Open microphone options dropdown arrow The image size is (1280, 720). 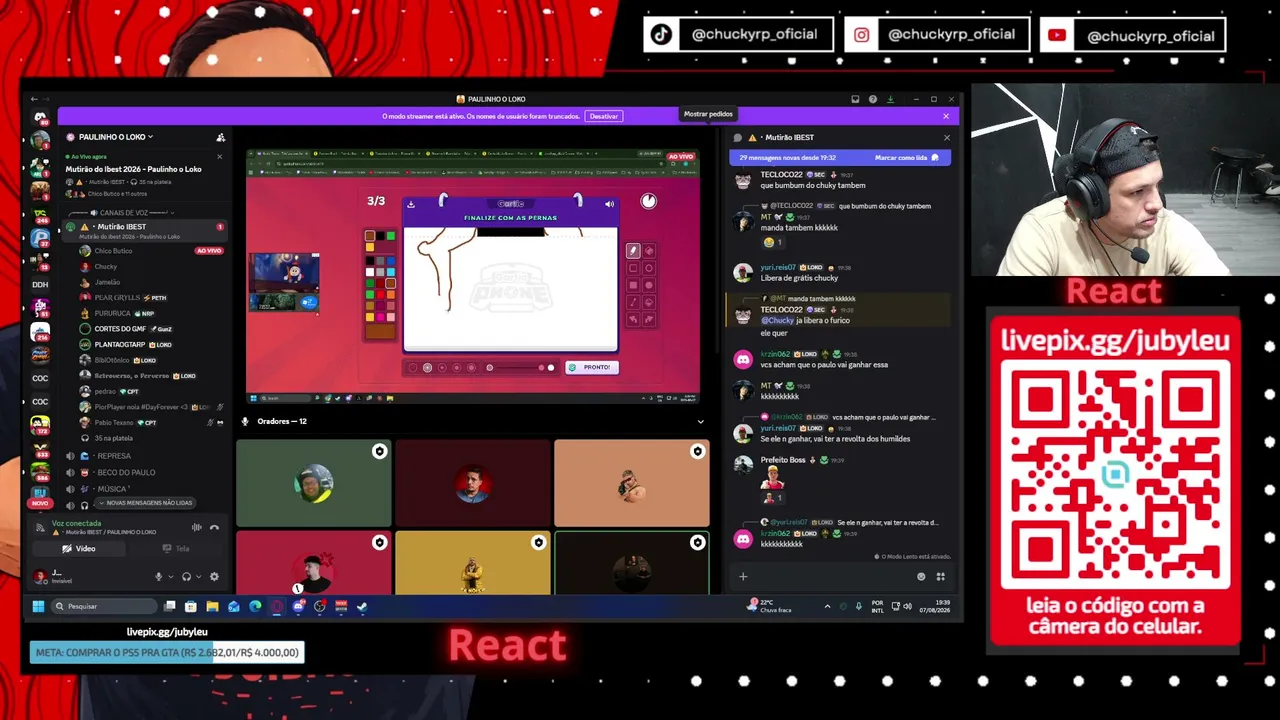169,576
